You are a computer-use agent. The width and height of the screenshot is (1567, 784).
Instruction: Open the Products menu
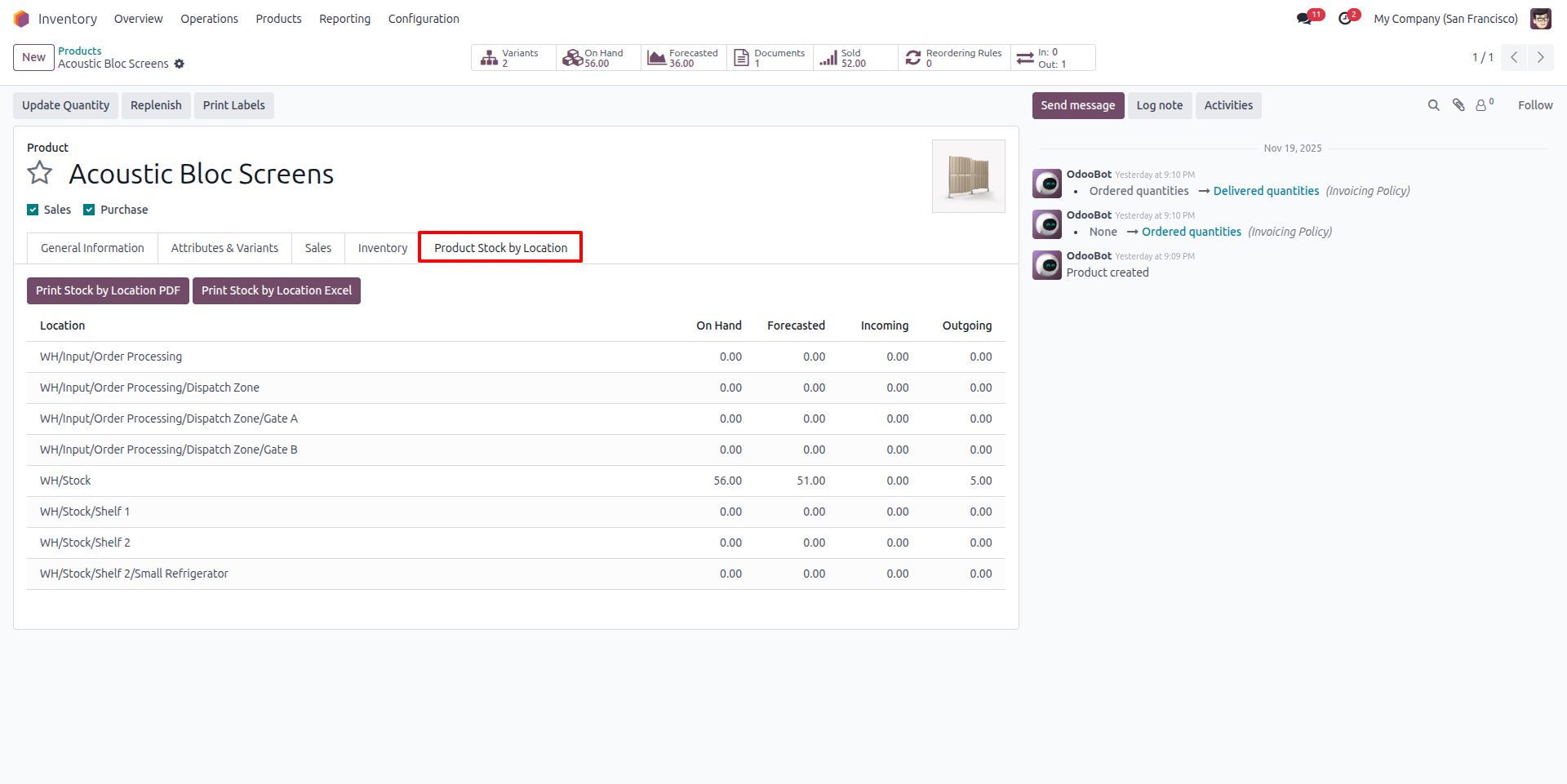click(278, 19)
